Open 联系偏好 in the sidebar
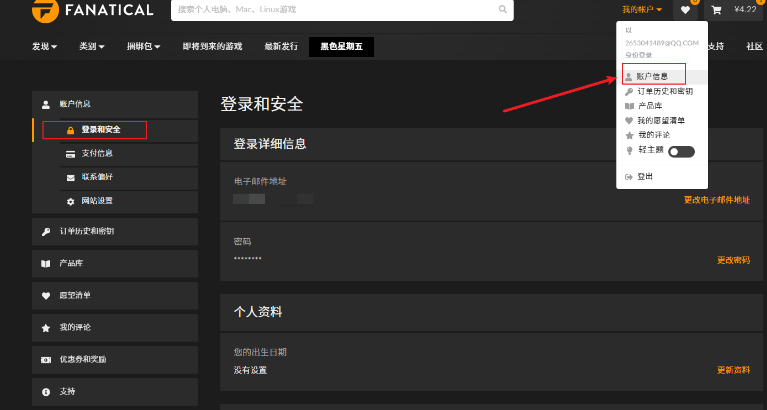Image resolution: width=767 pixels, height=410 pixels. tap(129, 178)
